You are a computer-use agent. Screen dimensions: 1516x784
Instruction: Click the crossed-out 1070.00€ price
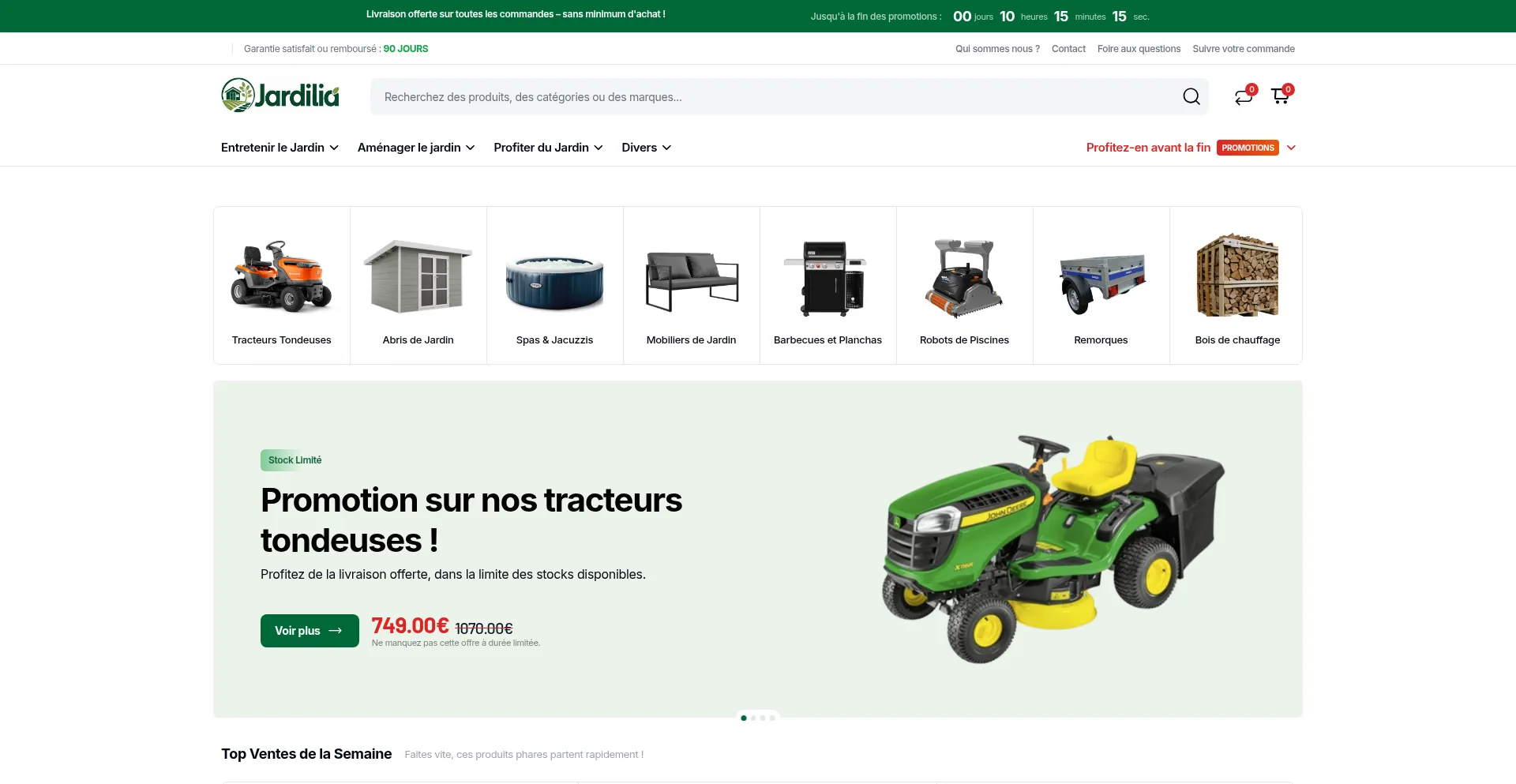[x=484, y=628]
